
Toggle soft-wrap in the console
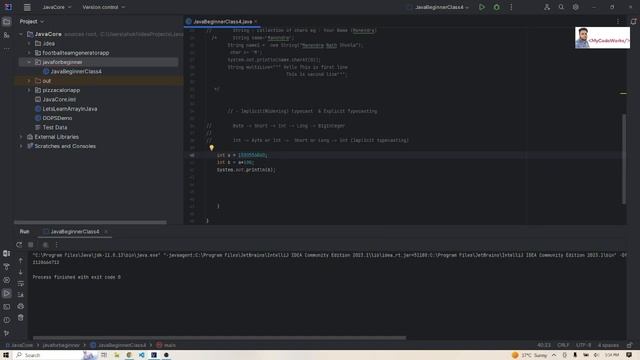click(x=20, y=283)
